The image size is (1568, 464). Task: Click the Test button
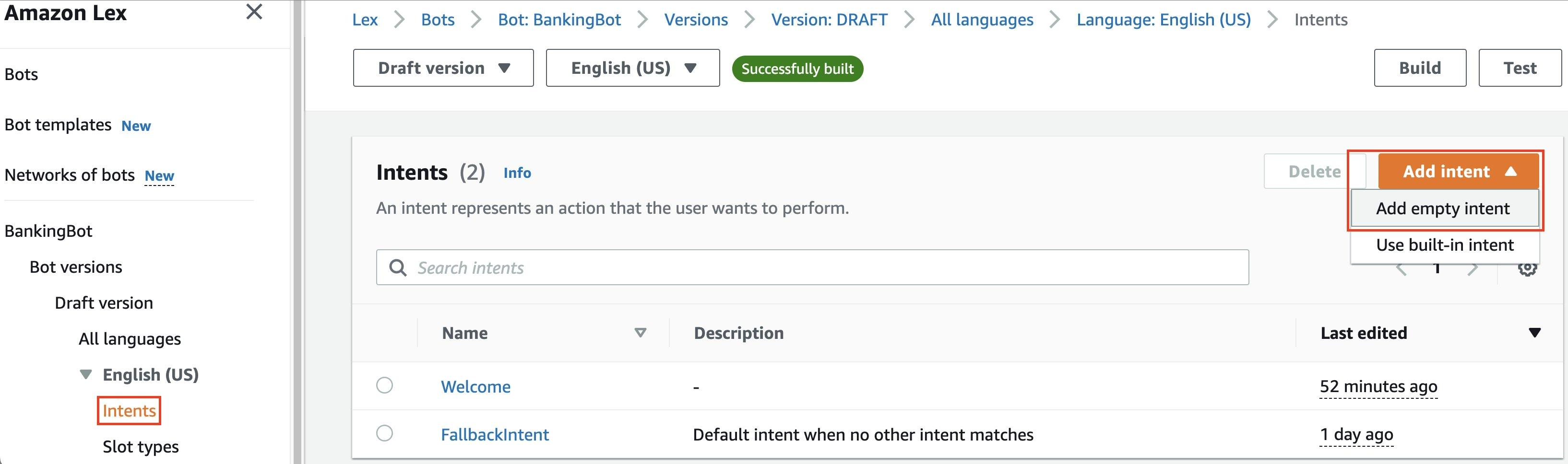click(1520, 68)
